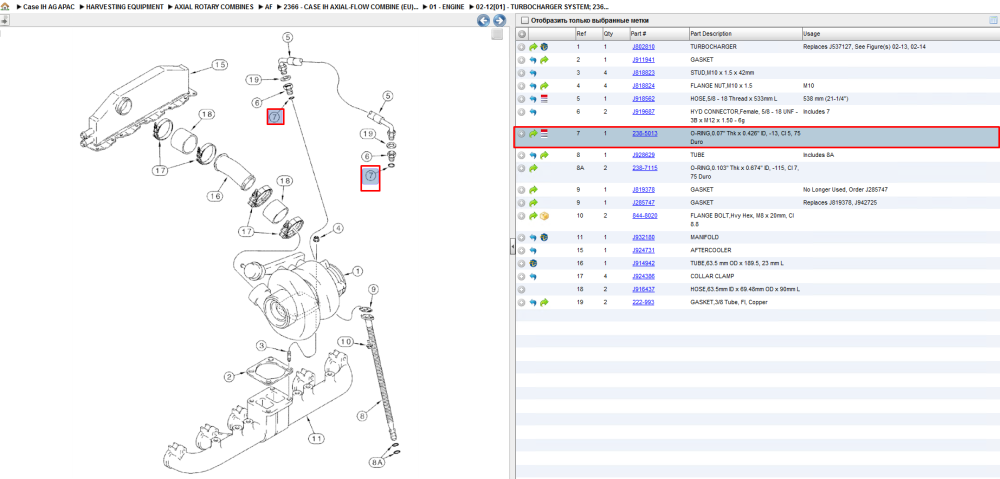Click green arrow icon in ref 19 copper GASKET row

(x=544, y=302)
